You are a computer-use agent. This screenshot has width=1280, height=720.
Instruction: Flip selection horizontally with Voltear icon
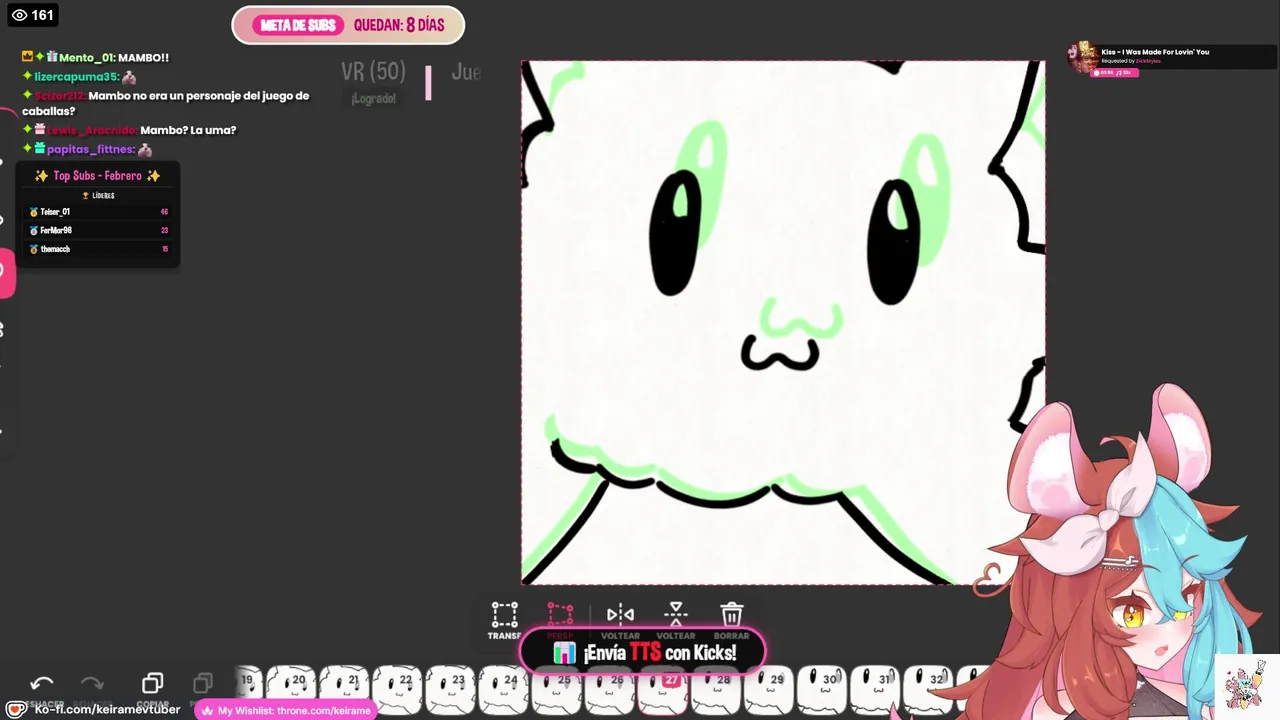pos(620,614)
